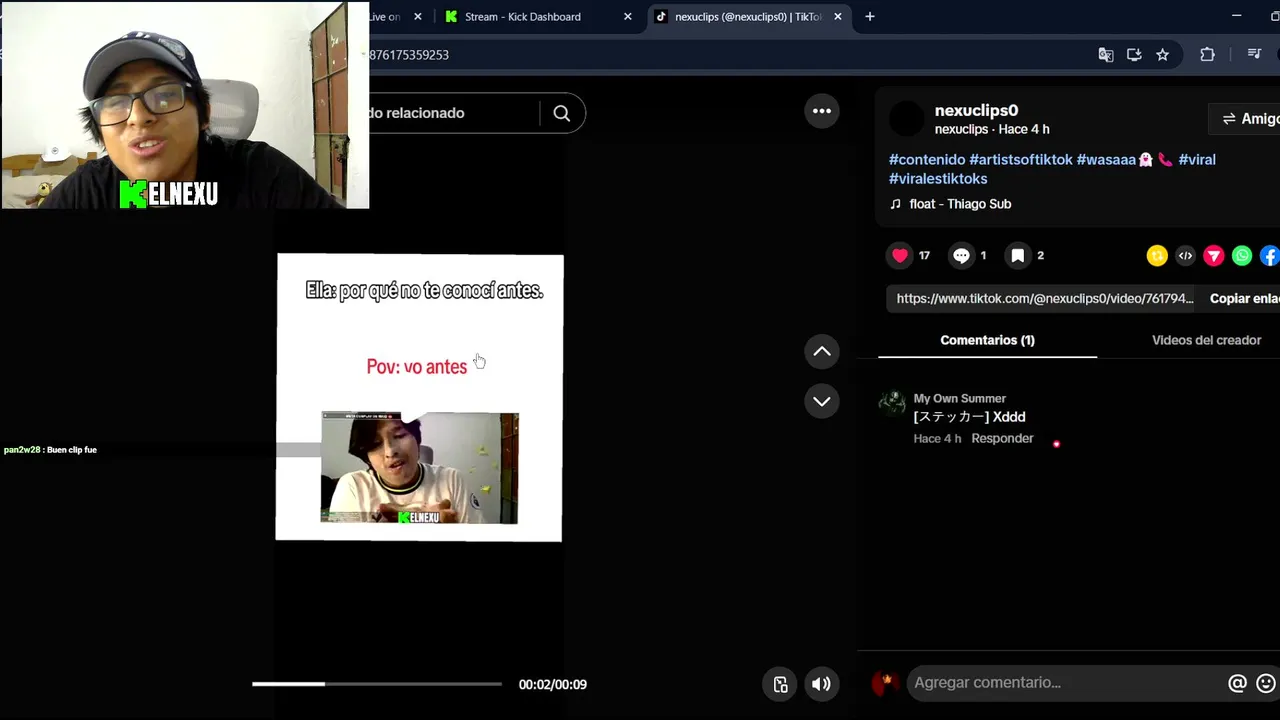Like the video with the heart icon

[x=900, y=256]
